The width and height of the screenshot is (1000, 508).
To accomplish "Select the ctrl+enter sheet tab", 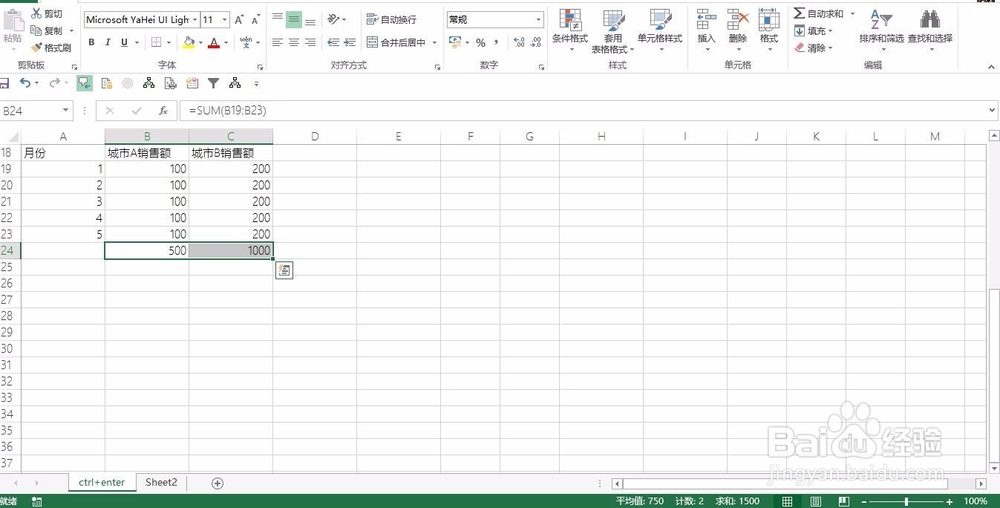I will pyautogui.click(x=102, y=483).
